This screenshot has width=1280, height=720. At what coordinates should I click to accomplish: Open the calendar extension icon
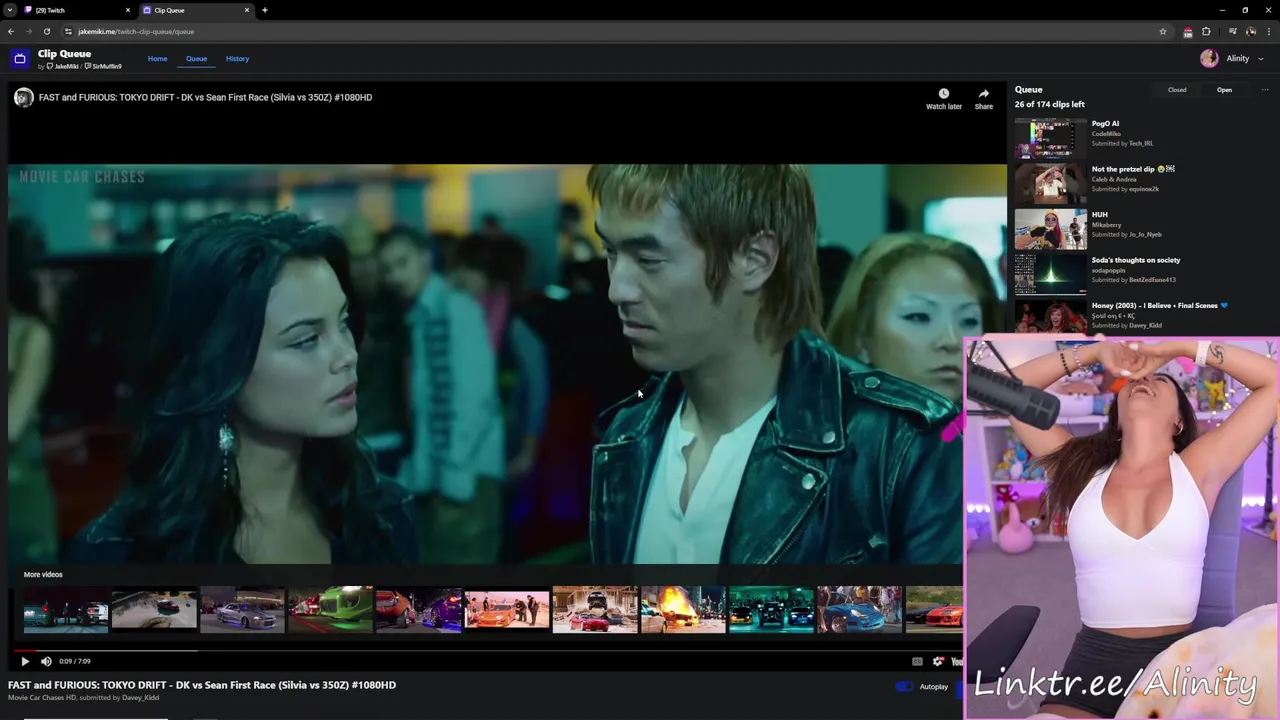pos(1187,32)
